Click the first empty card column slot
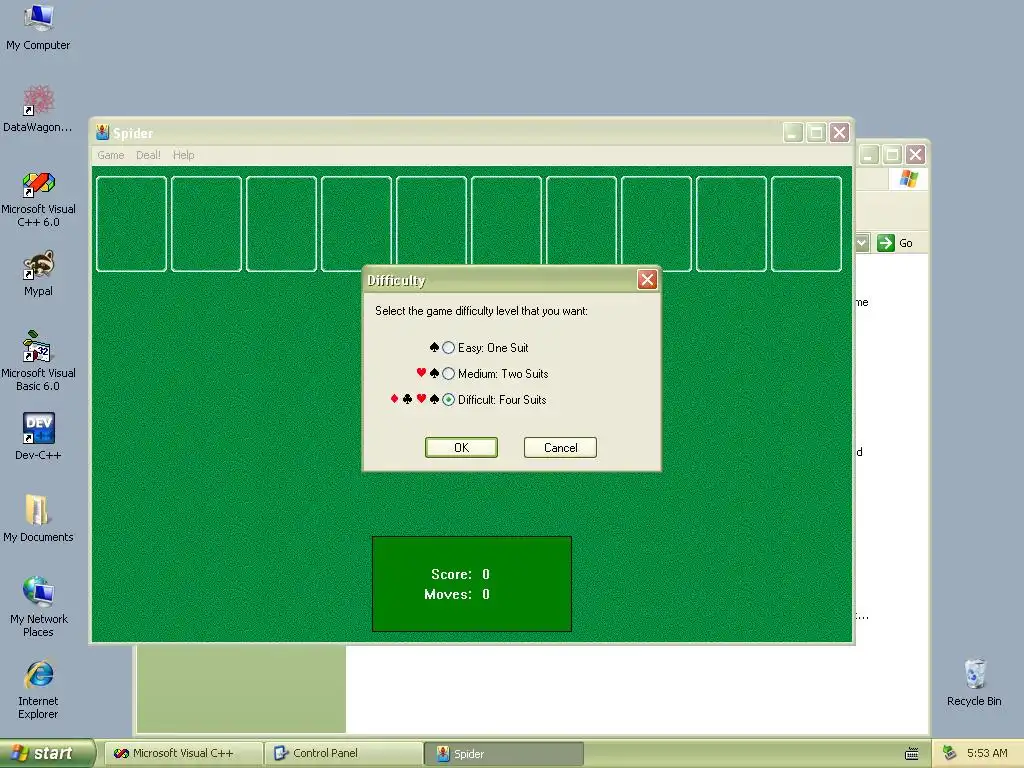This screenshot has width=1024, height=768. (x=131, y=224)
